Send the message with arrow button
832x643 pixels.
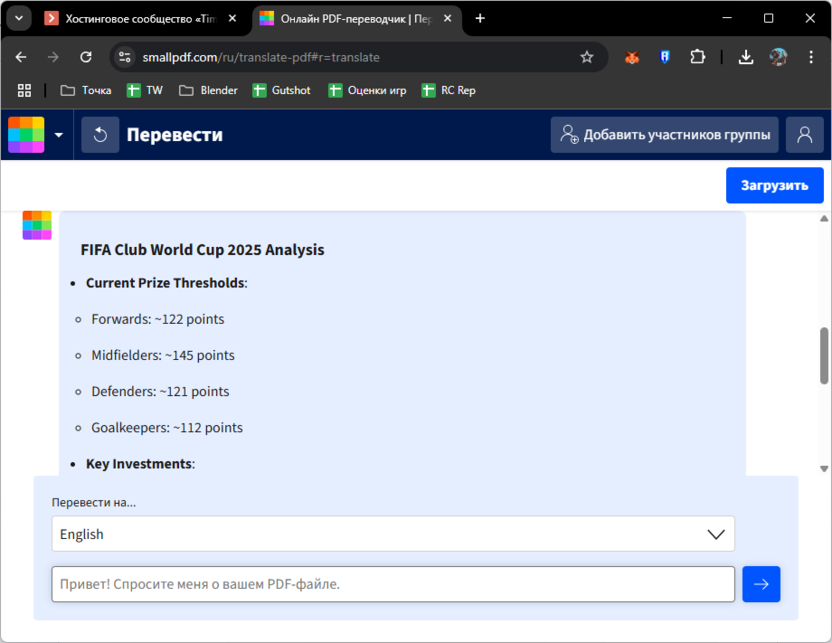(761, 584)
